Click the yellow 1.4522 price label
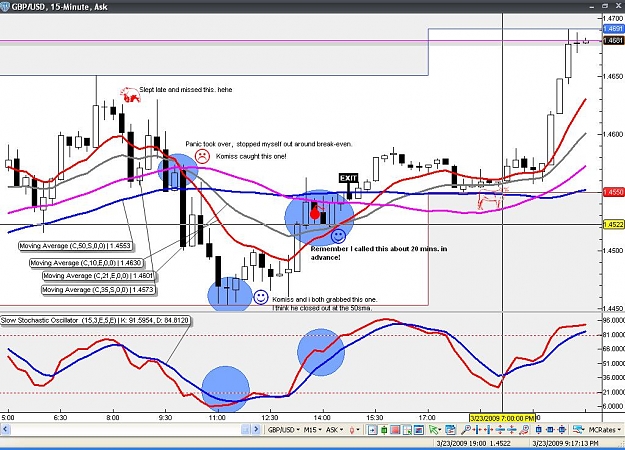The image size is (625, 450). (613, 225)
